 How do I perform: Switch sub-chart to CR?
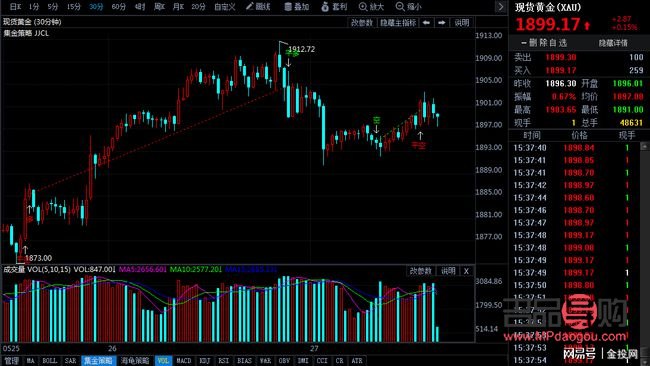click(x=340, y=361)
